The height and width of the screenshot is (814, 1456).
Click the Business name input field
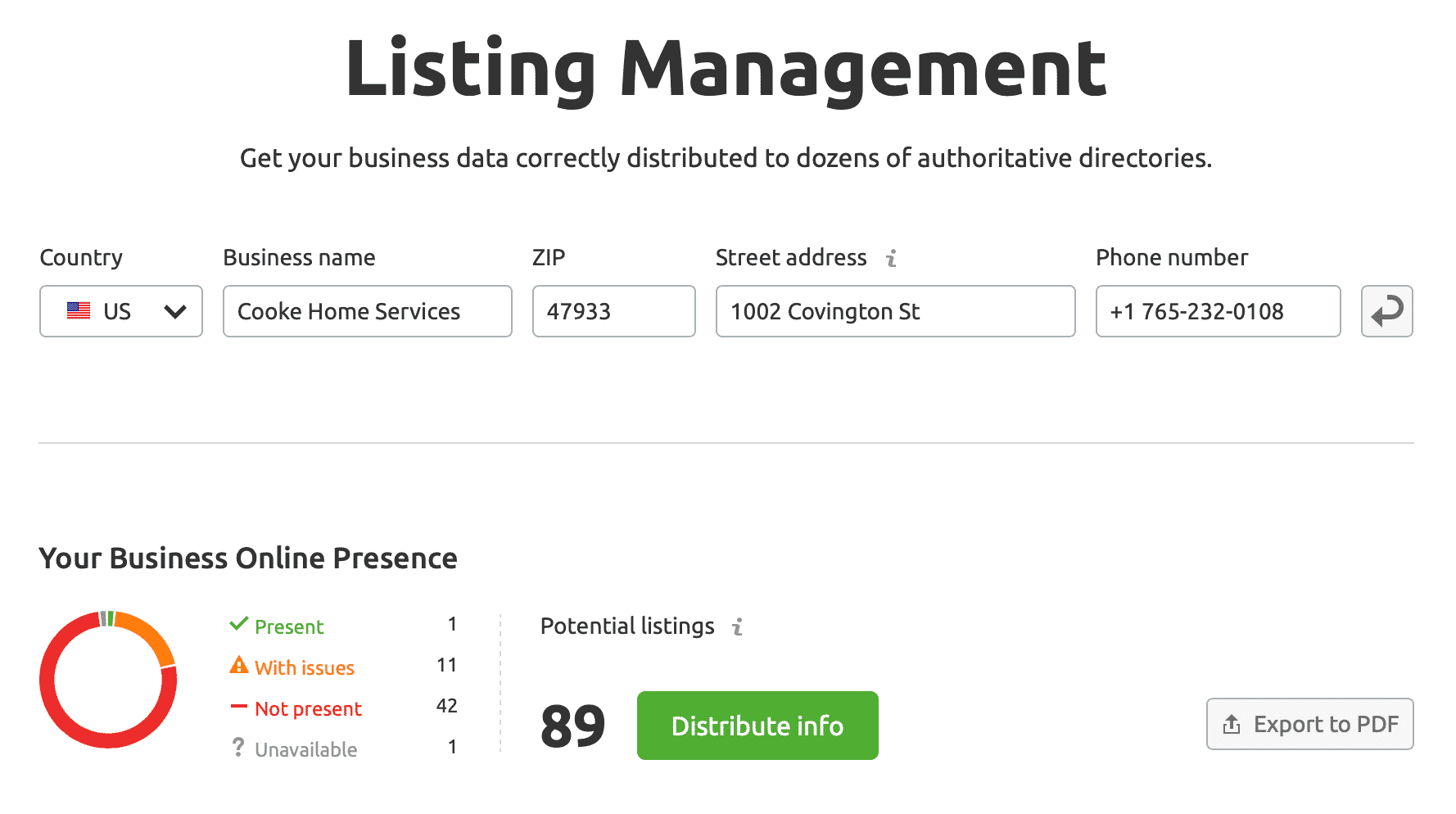pos(367,311)
